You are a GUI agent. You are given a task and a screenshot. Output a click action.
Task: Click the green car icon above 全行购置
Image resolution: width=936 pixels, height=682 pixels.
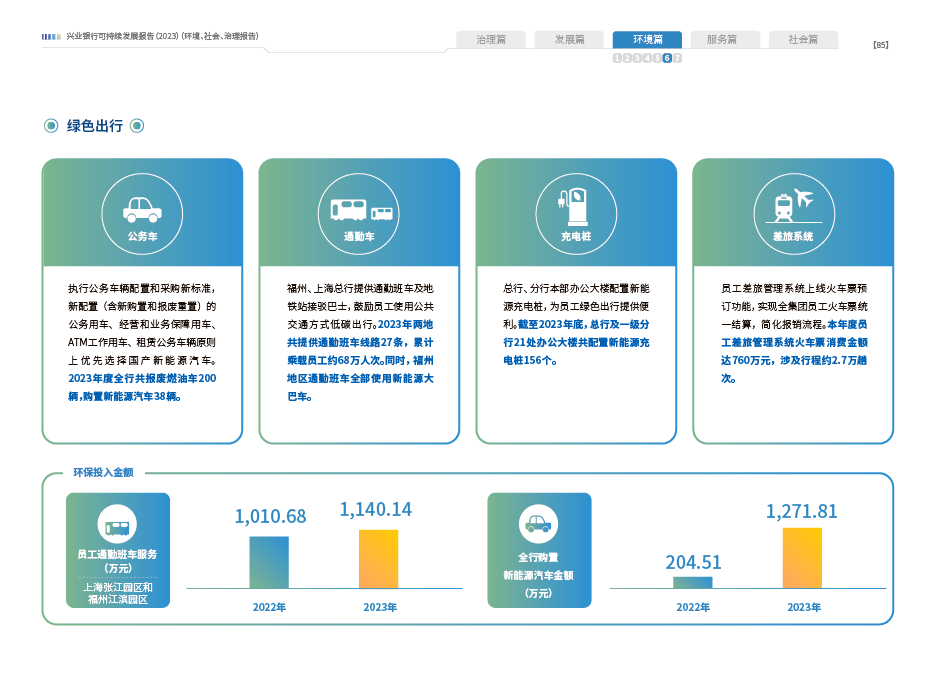point(538,523)
